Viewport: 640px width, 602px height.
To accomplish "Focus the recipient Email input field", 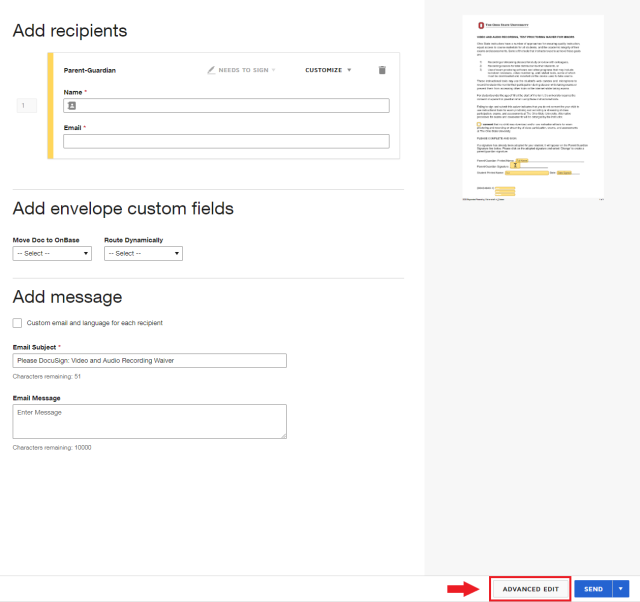I will (226, 141).
